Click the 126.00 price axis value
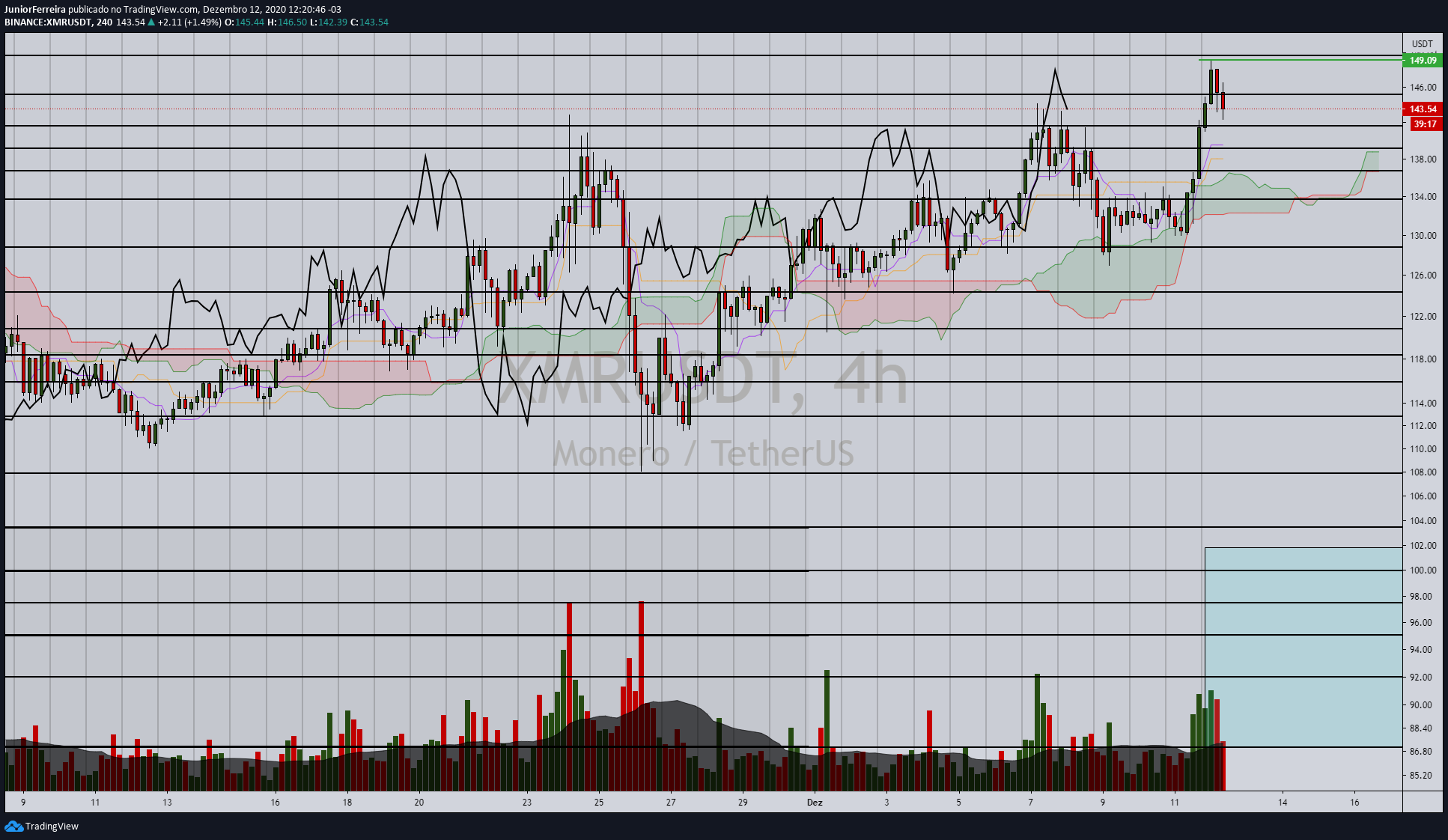 coord(1423,276)
